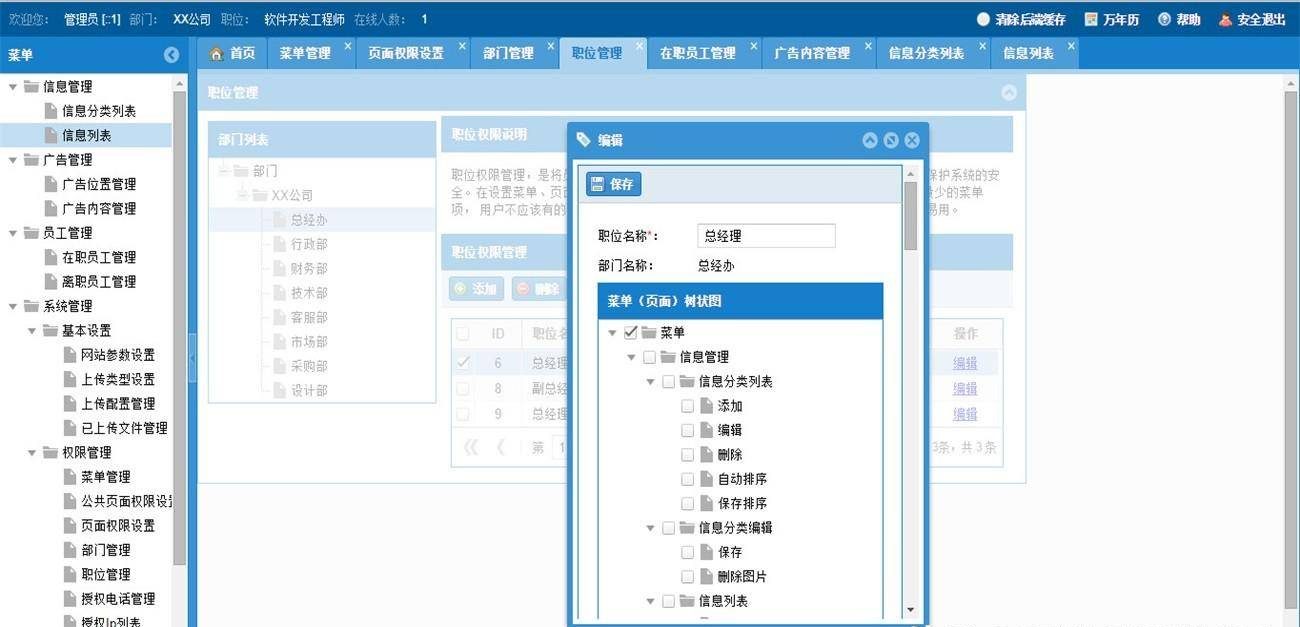The image size is (1300, 627).
Task: Click the 编辑 link in row ID 6
Action: 965,363
